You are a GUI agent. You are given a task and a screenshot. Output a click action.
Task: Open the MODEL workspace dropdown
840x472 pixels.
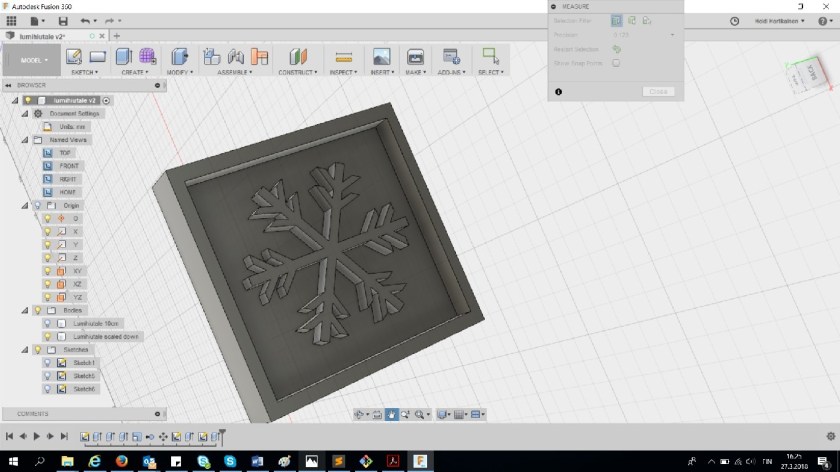33,59
